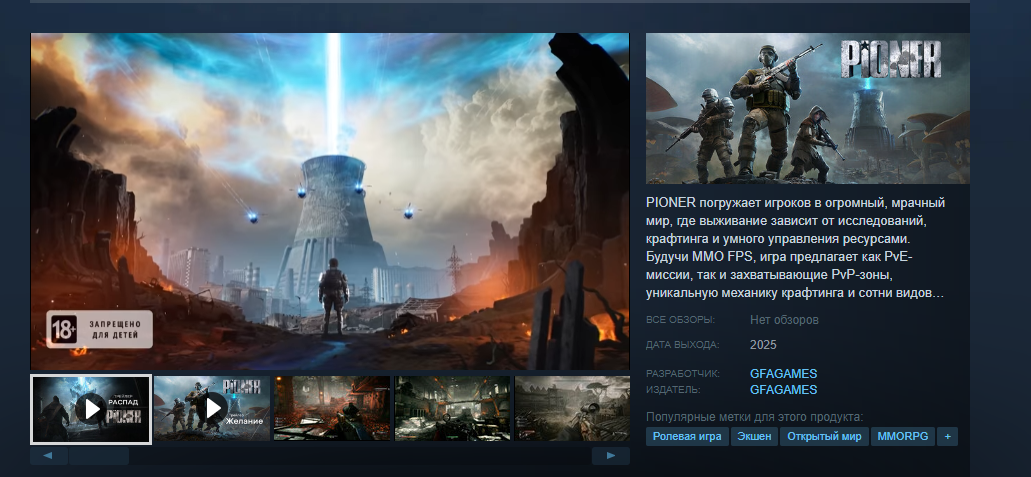This screenshot has width=1031, height=477.
Task: Open the red foggy forest screenshot thumbnail
Action: (332, 408)
